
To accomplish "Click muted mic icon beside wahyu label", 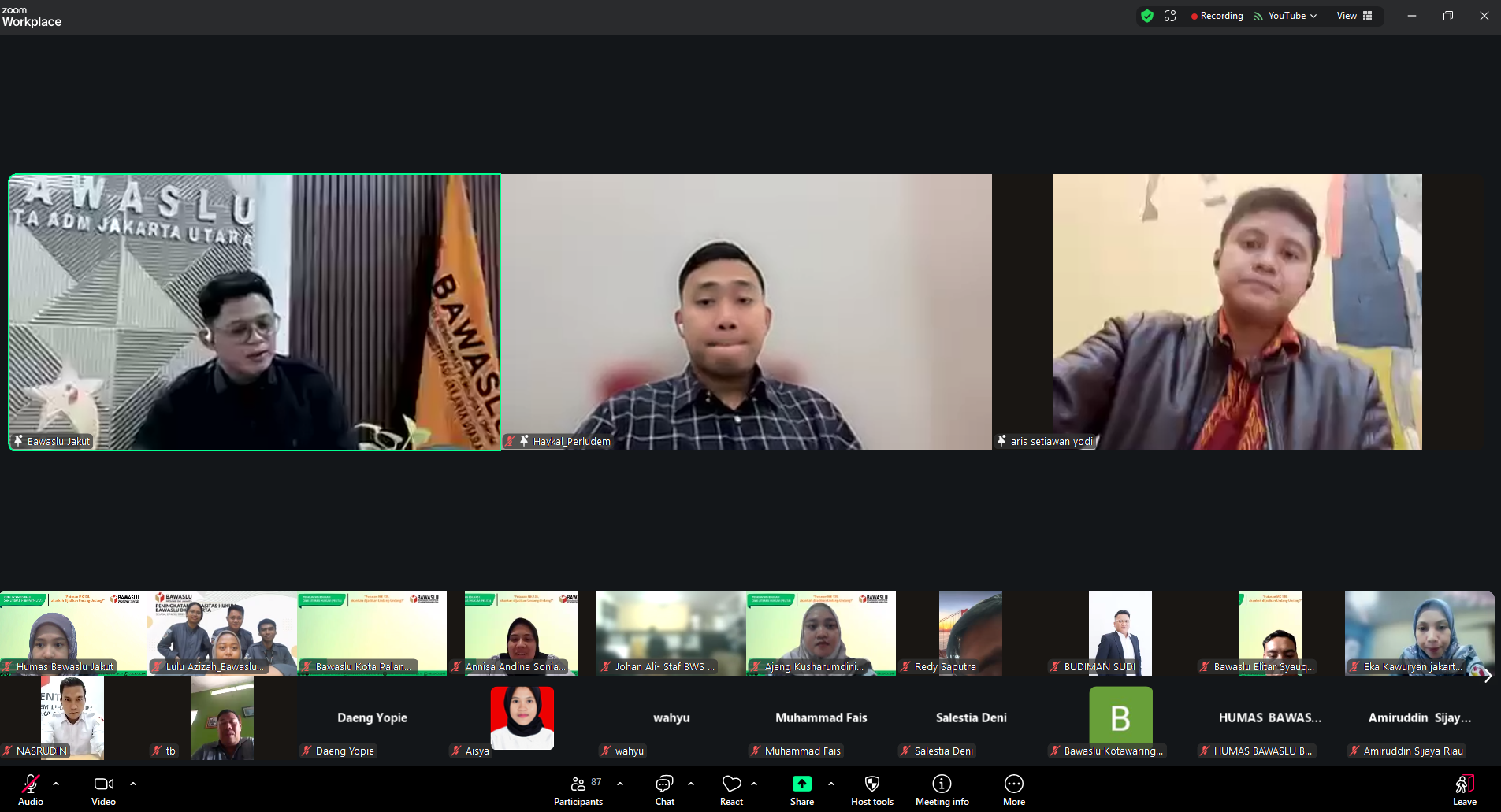I will point(607,751).
